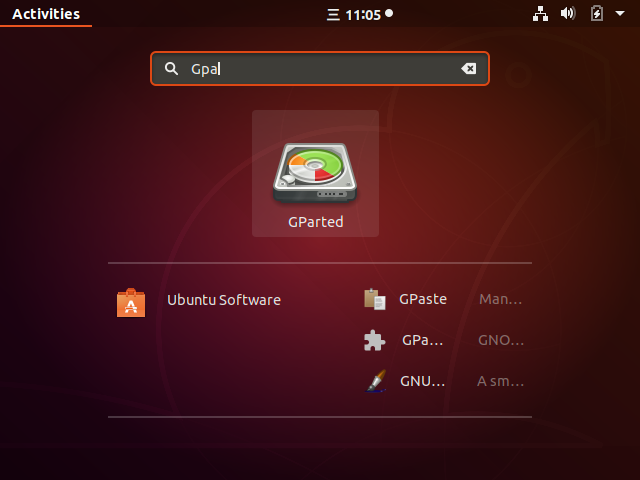Open Ubuntu Software orange bag icon
The width and height of the screenshot is (640, 480).
pyautogui.click(x=131, y=303)
